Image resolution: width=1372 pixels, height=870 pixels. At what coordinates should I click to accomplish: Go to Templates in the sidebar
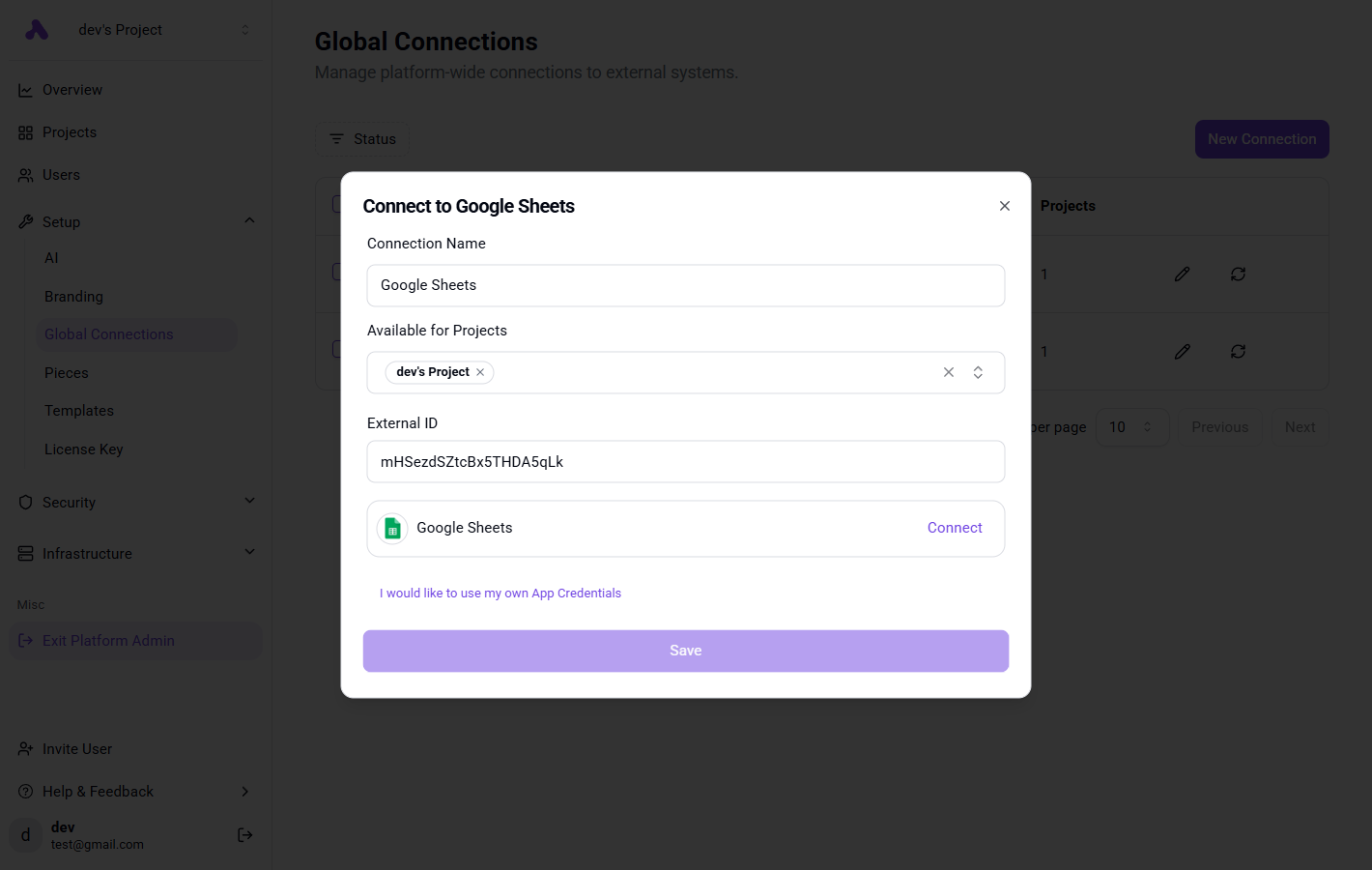coord(79,411)
